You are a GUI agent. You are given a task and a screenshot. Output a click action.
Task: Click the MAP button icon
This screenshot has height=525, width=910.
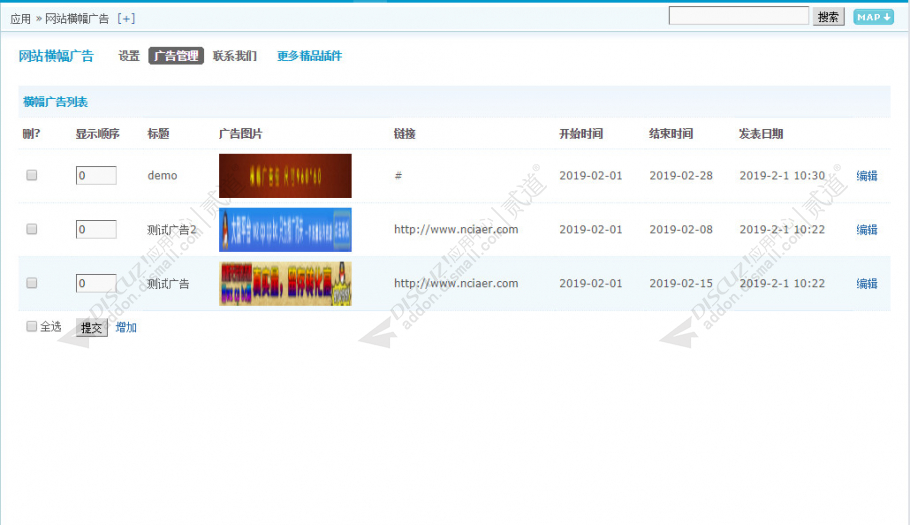873,17
